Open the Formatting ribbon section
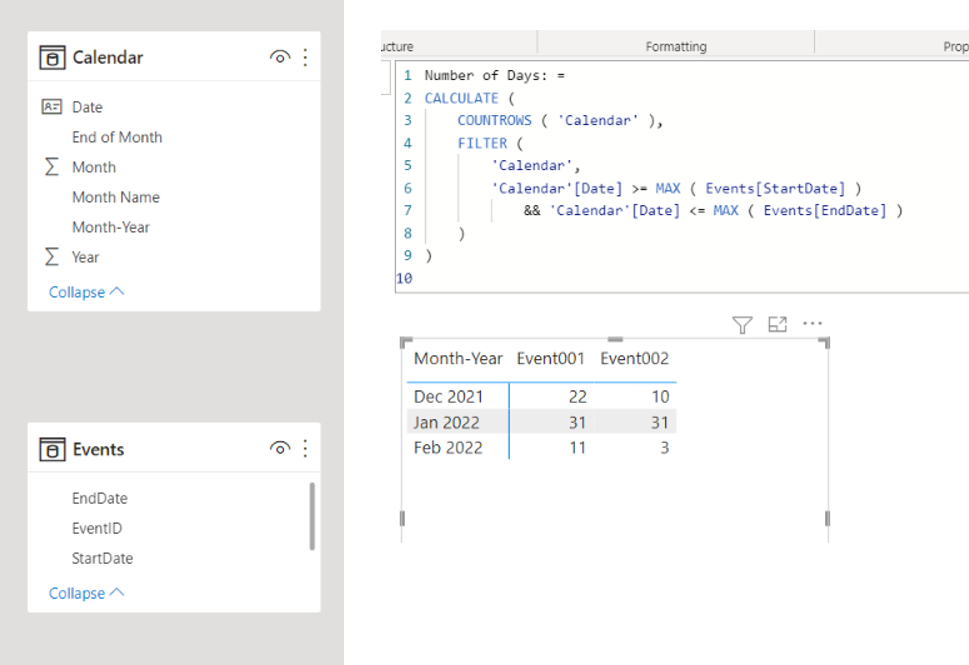 click(676, 46)
